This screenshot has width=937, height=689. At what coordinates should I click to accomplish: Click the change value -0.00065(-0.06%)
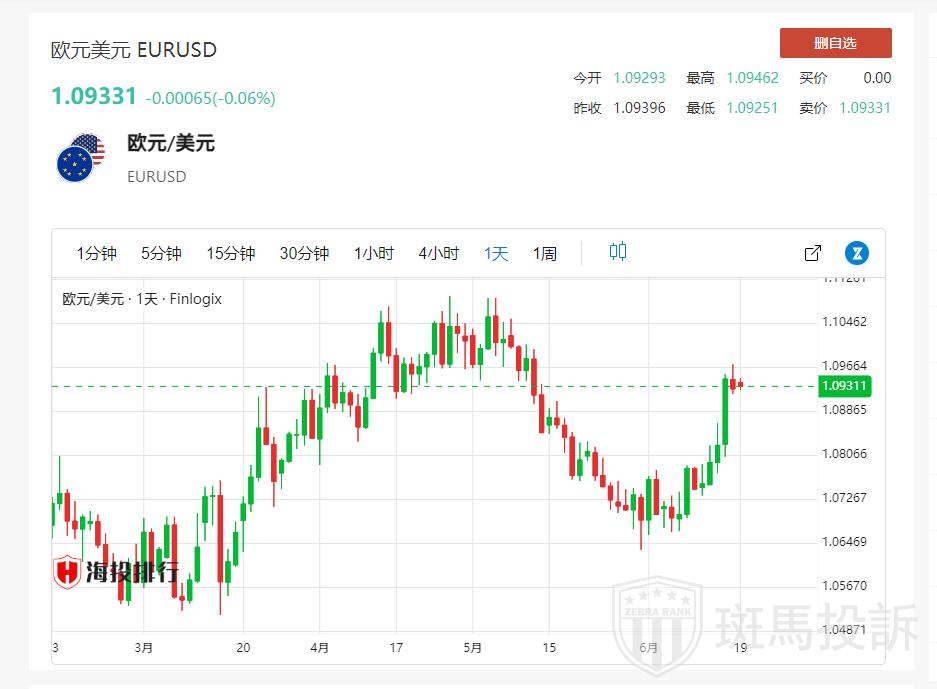pyautogui.click(x=211, y=98)
